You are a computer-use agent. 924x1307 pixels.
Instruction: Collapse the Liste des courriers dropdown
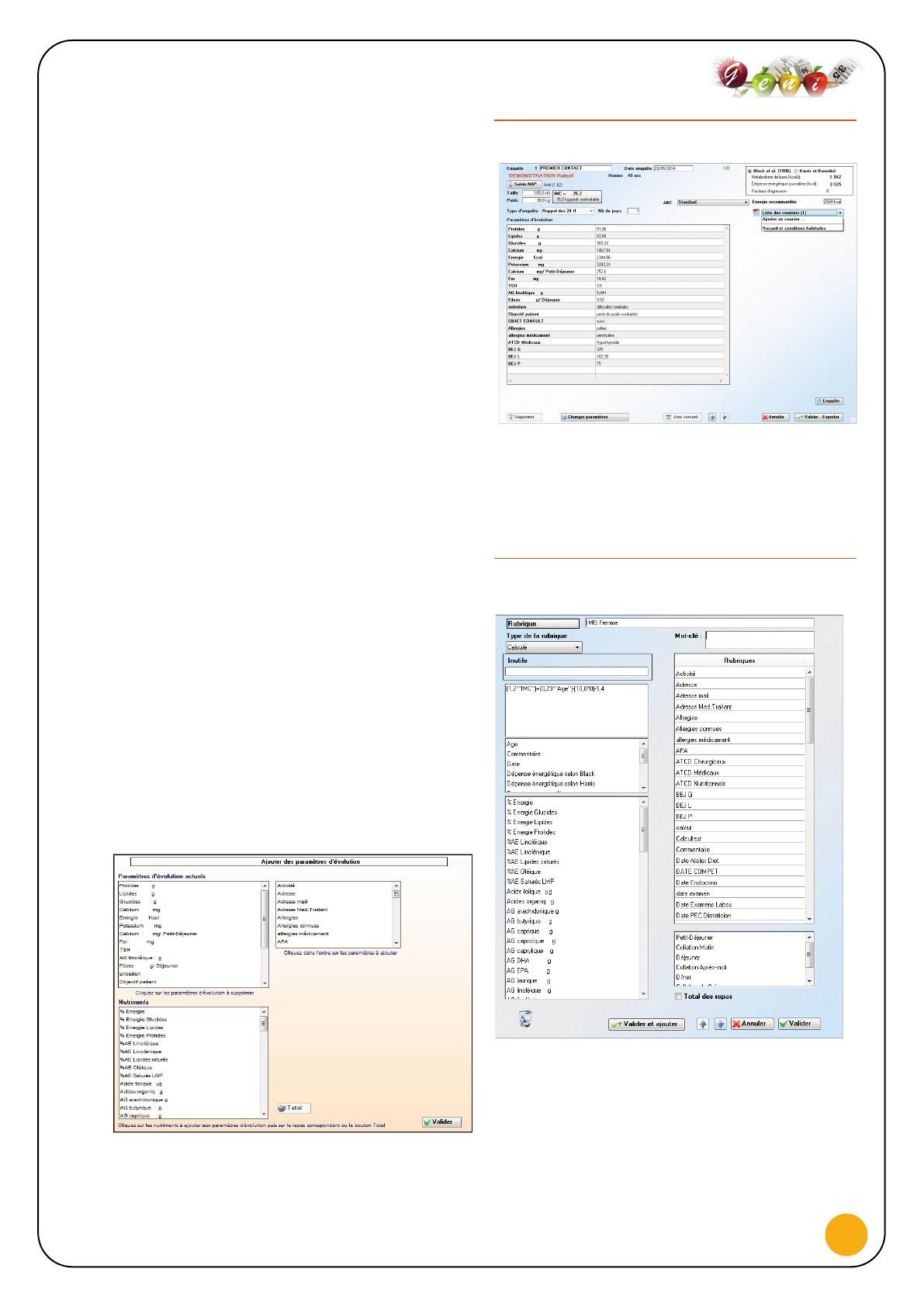(x=839, y=212)
